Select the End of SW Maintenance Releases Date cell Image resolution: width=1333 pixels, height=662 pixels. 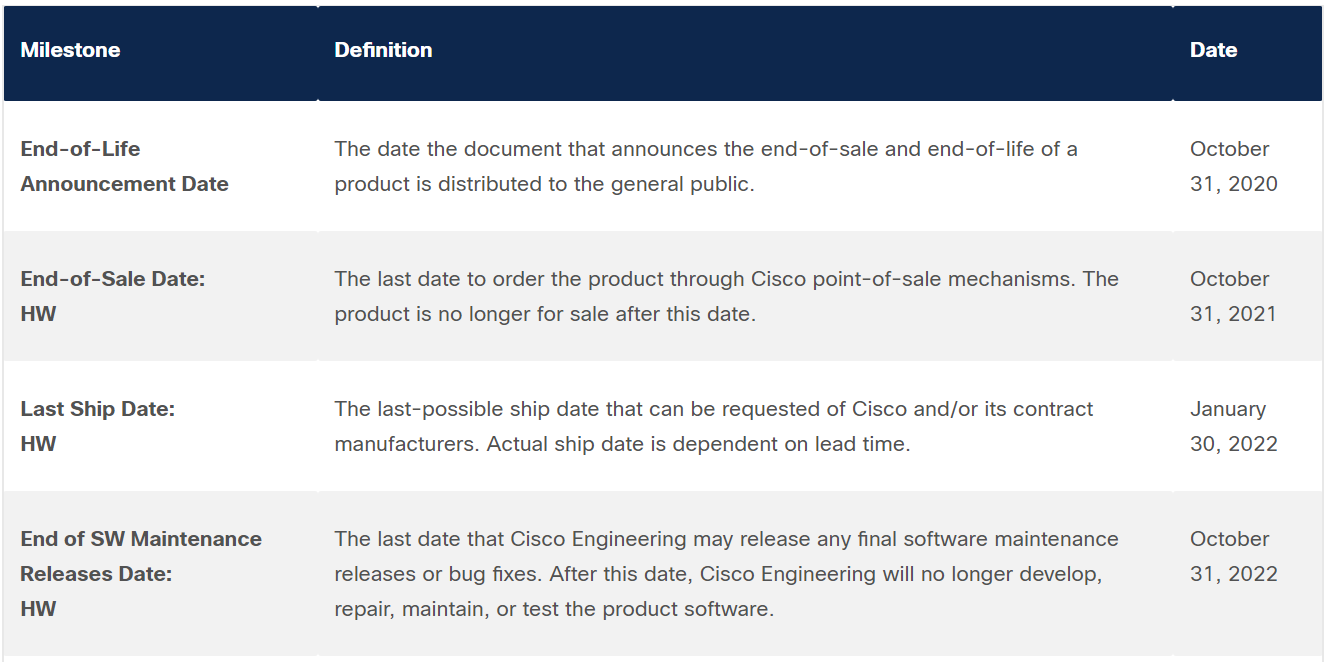point(141,573)
